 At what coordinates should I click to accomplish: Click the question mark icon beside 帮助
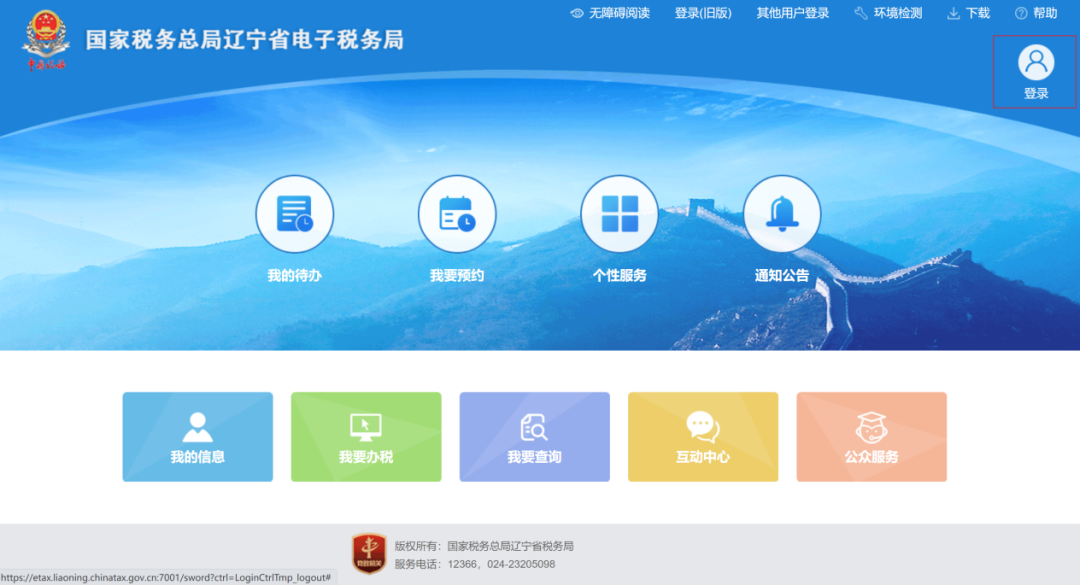pyautogui.click(x=1021, y=13)
